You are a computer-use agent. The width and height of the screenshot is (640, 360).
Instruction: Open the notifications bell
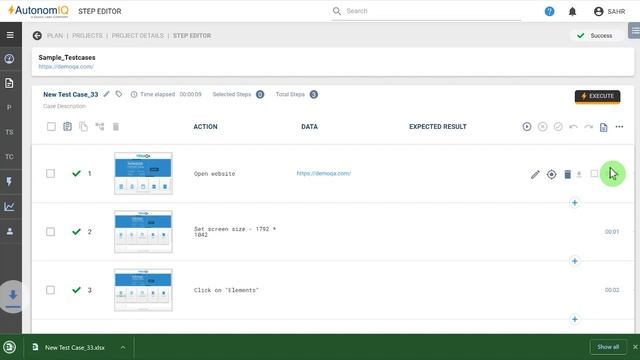pyautogui.click(x=572, y=11)
